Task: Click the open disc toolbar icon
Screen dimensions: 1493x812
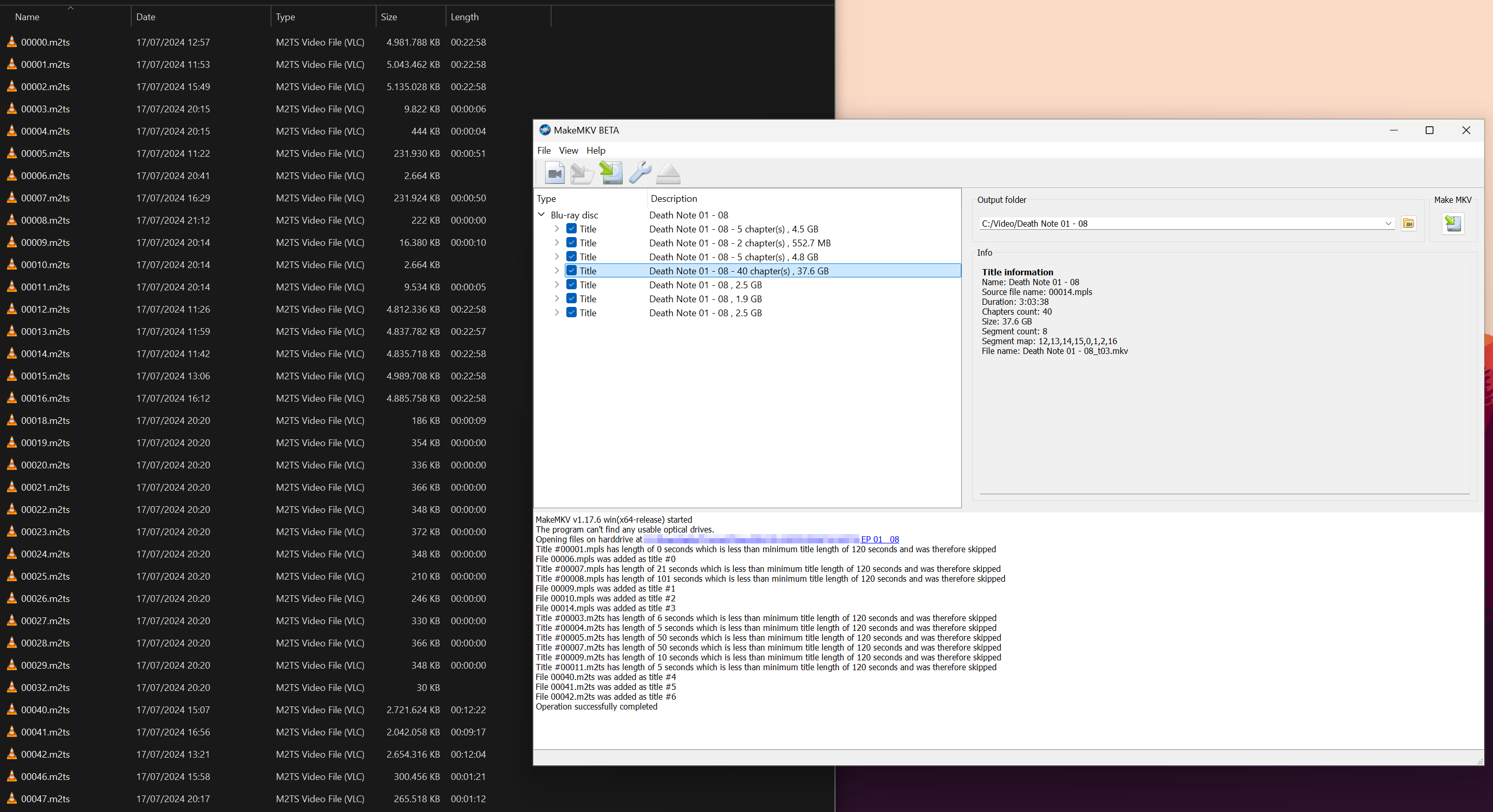Action: point(581,173)
